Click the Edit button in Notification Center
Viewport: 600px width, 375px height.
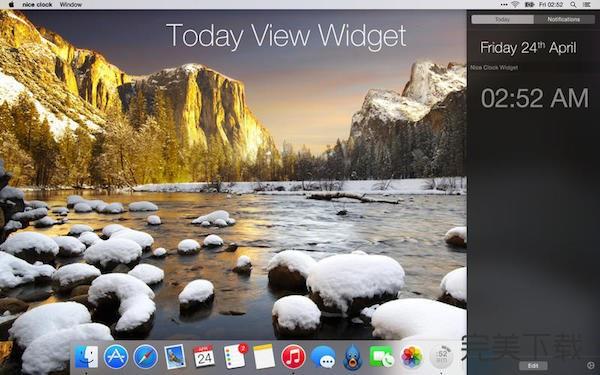[533, 366]
